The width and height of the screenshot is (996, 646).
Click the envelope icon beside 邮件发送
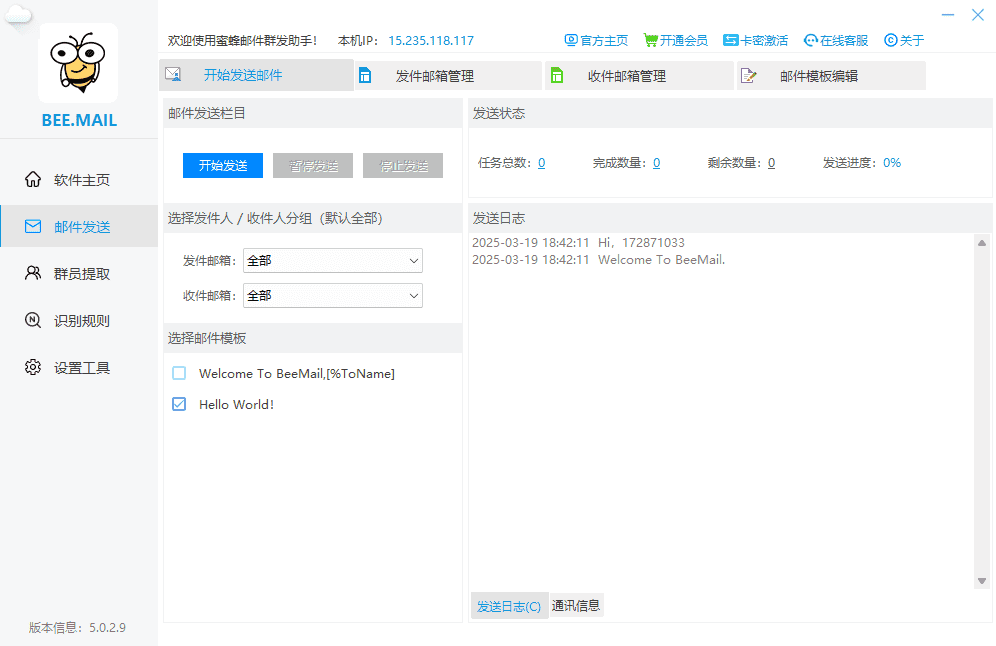click(33, 226)
